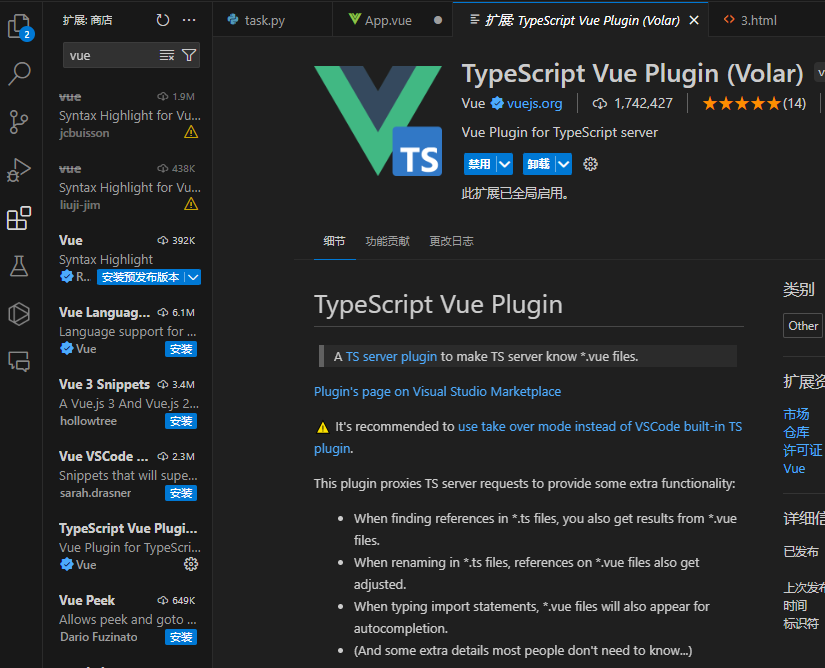The height and width of the screenshot is (668, 825).
Task: Select the 更改日志 changelog tab
Action: click(451, 241)
